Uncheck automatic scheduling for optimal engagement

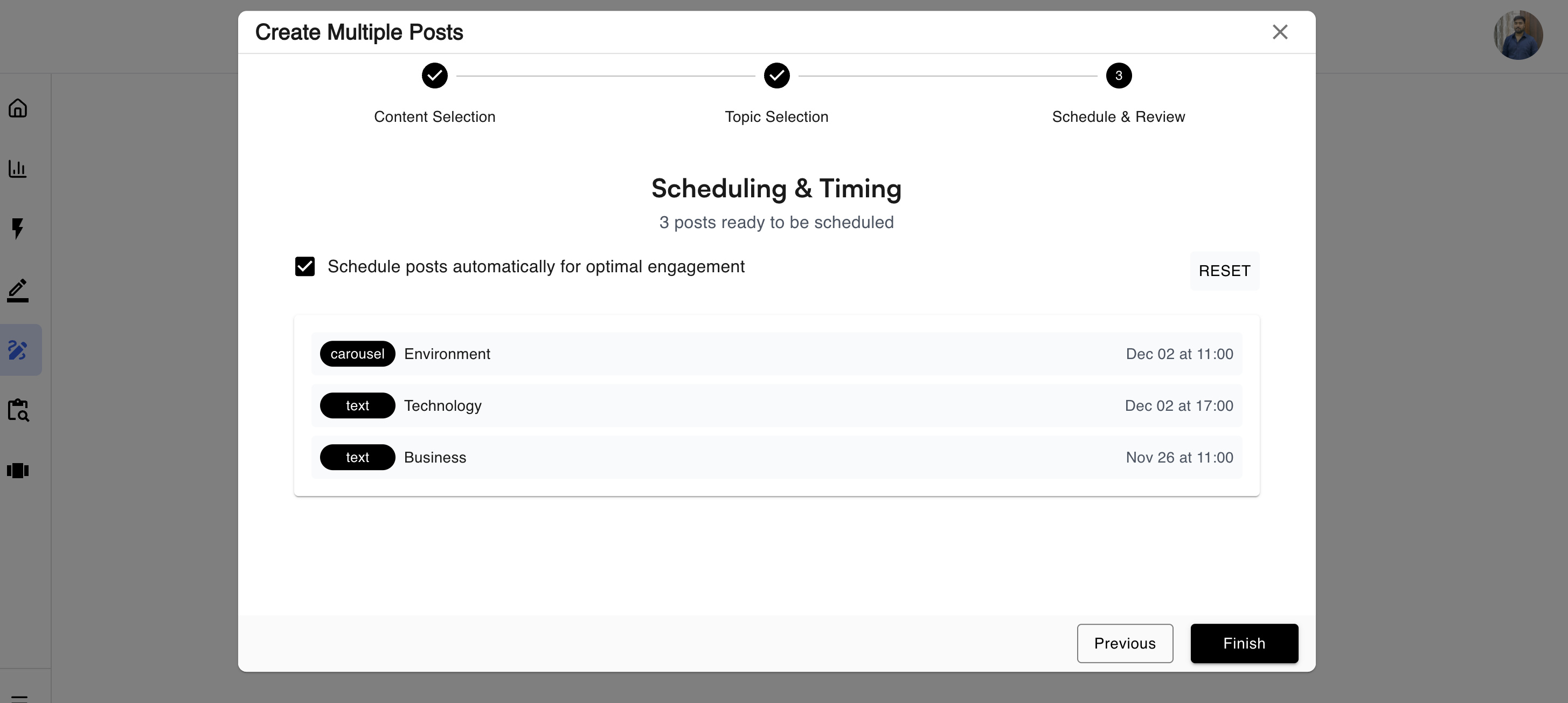305,266
